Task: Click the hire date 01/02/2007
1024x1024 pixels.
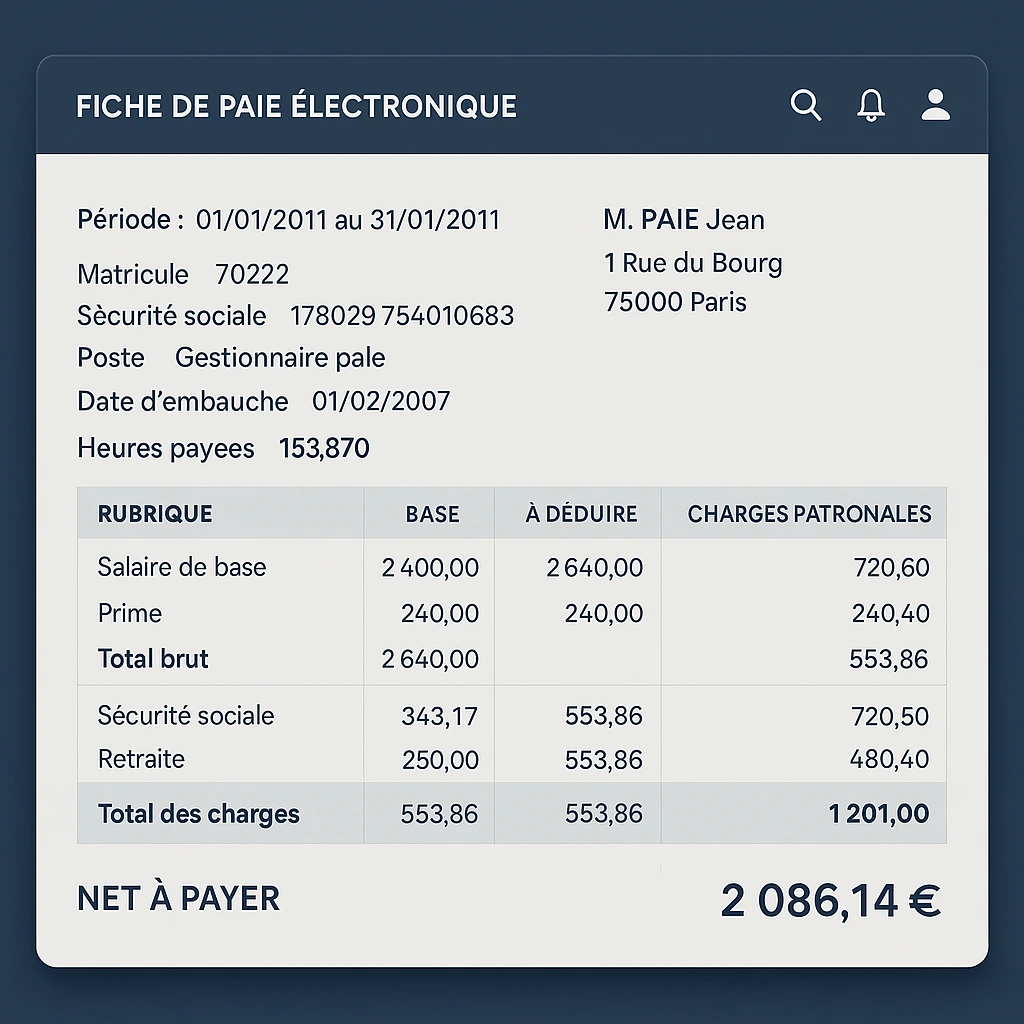Action: pos(381,402)
